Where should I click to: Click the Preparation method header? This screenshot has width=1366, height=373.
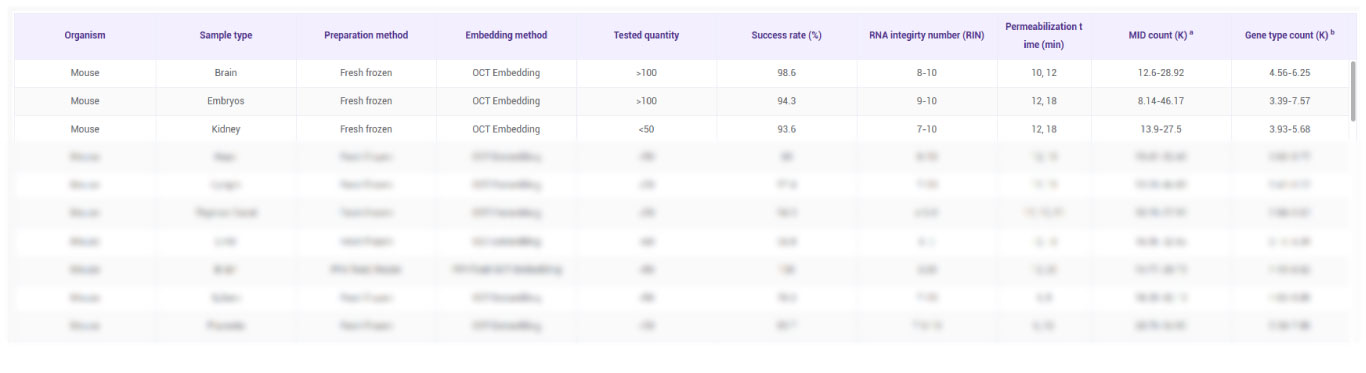[366, 35]
